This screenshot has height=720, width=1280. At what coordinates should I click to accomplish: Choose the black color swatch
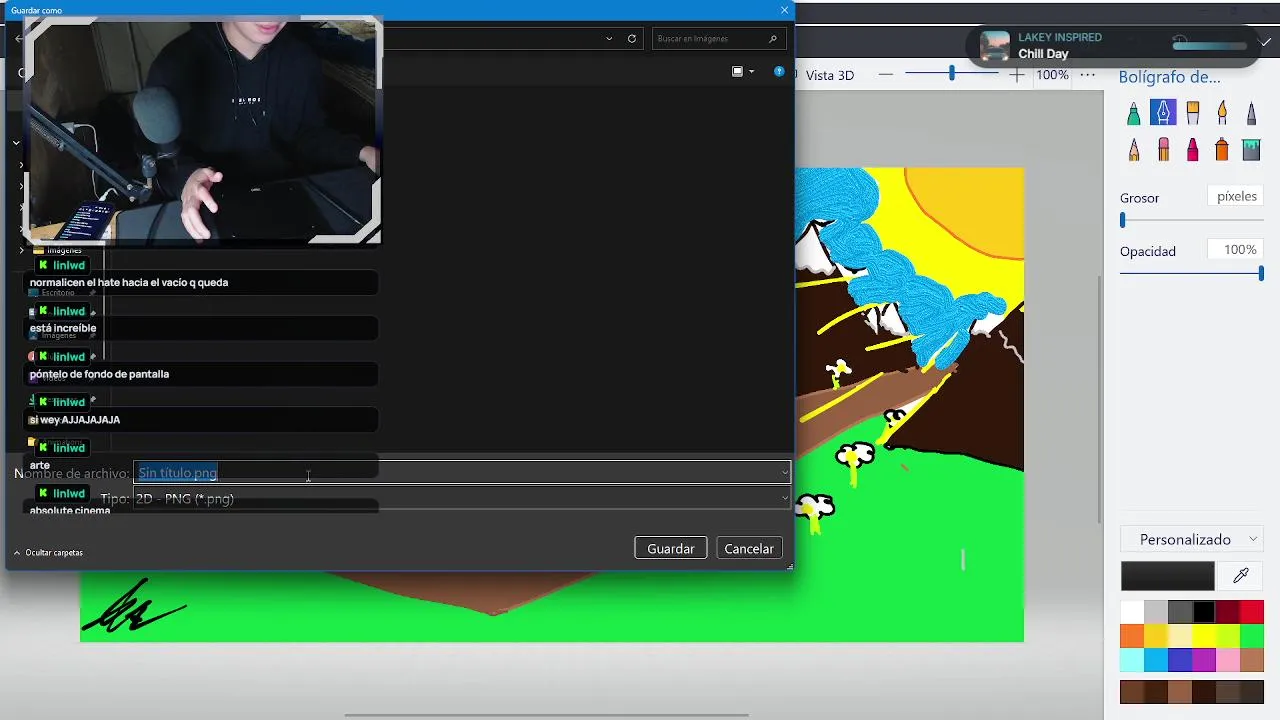tap(1204, 611)
